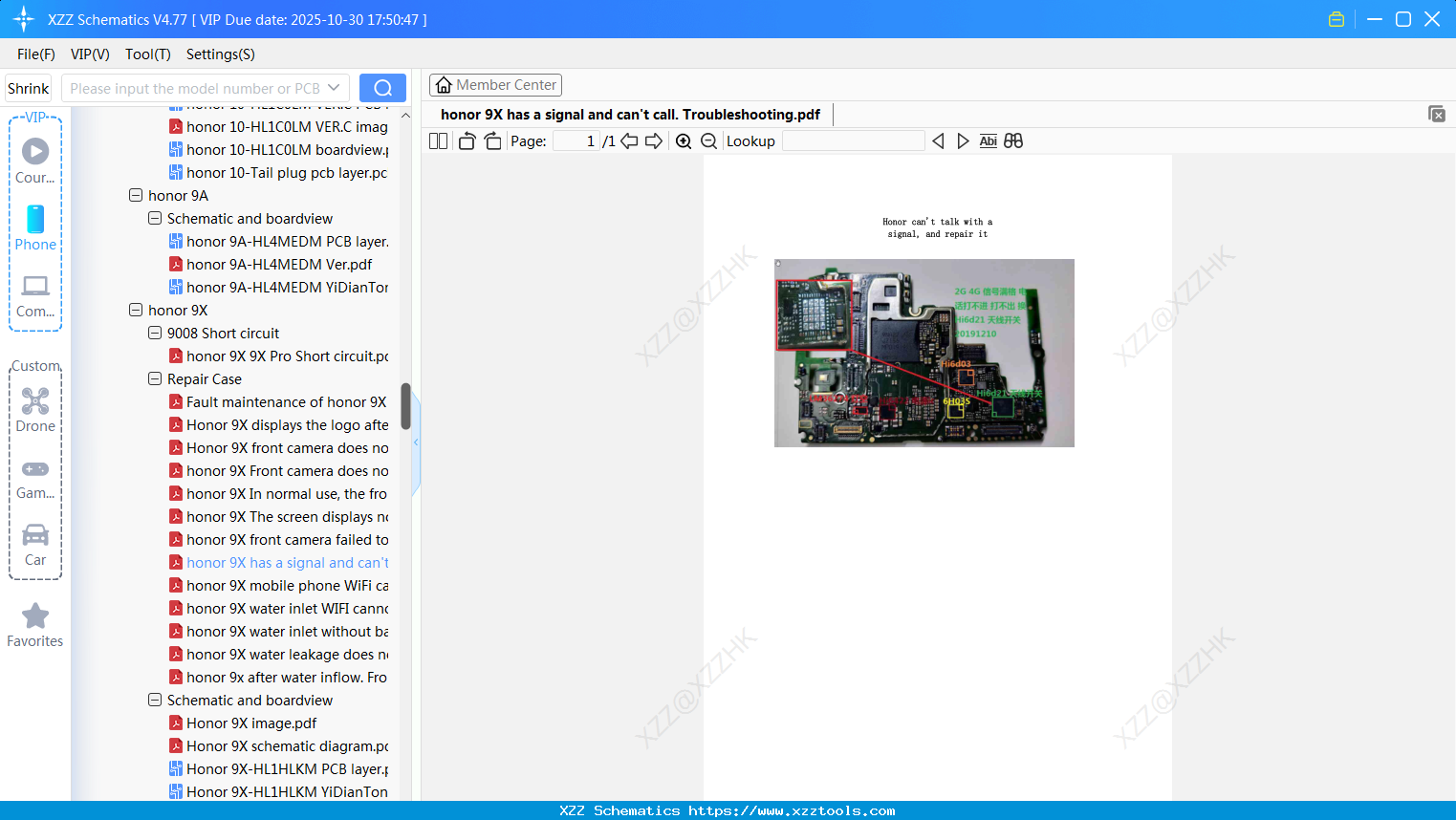Open honor 10-HL1C0LM boardview file
Viewport: 1456px width, 820px height.
click(x=279, y=149)
